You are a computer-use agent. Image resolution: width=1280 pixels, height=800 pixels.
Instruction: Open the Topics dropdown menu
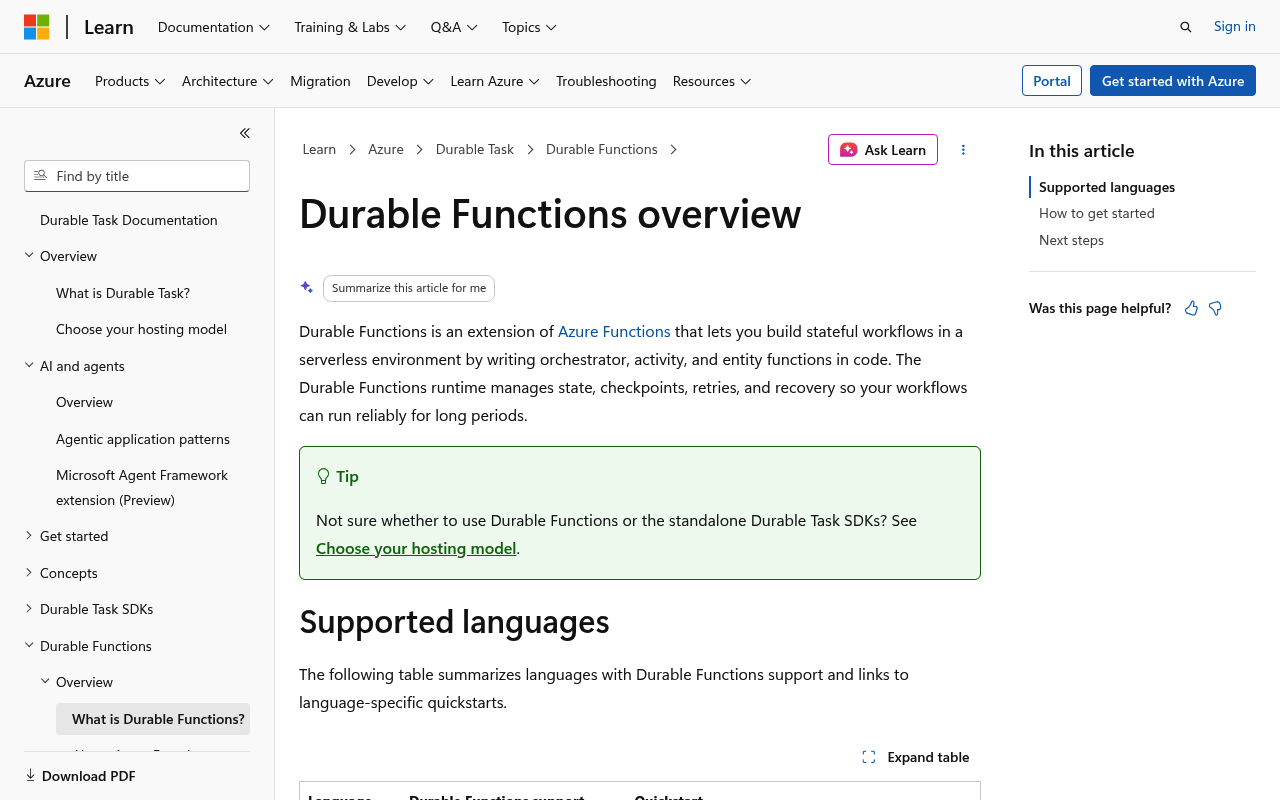pos(529,27)
